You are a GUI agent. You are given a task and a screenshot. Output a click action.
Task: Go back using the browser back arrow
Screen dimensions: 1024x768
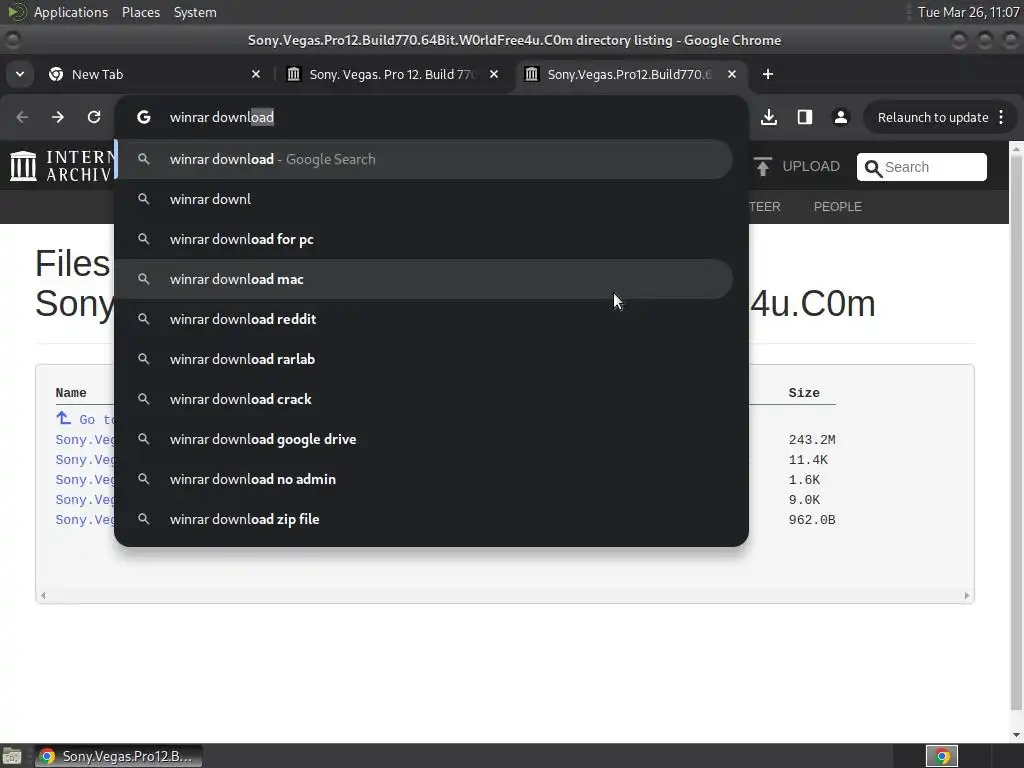point(22,117)
